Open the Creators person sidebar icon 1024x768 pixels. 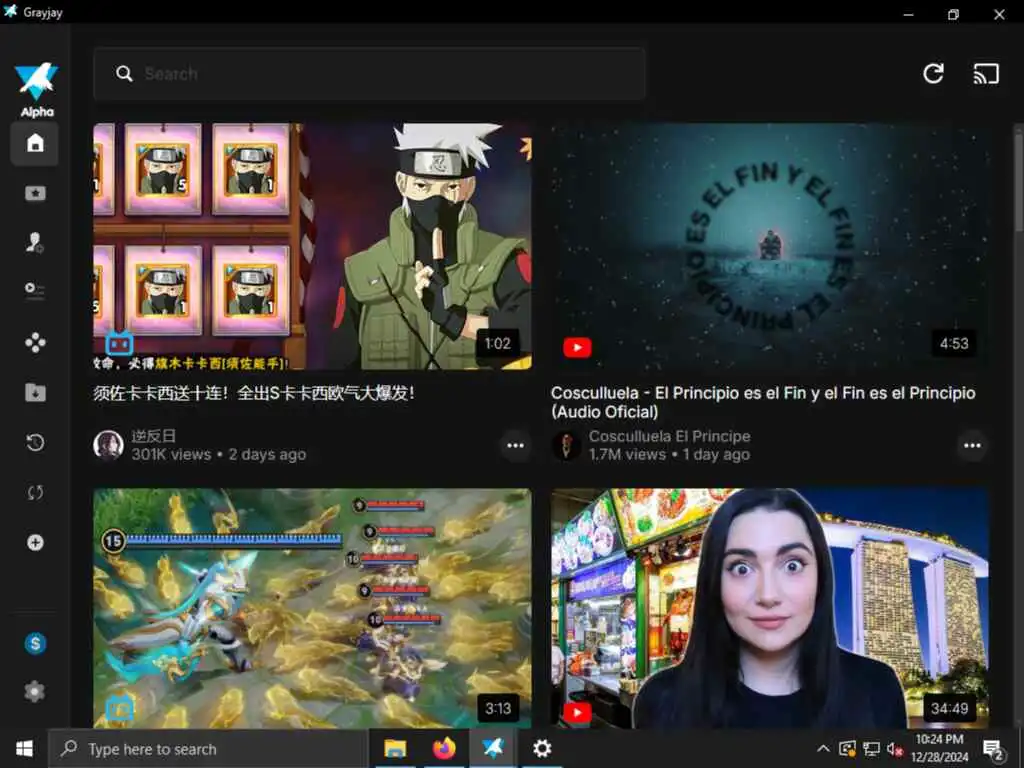tap(35, 242)
